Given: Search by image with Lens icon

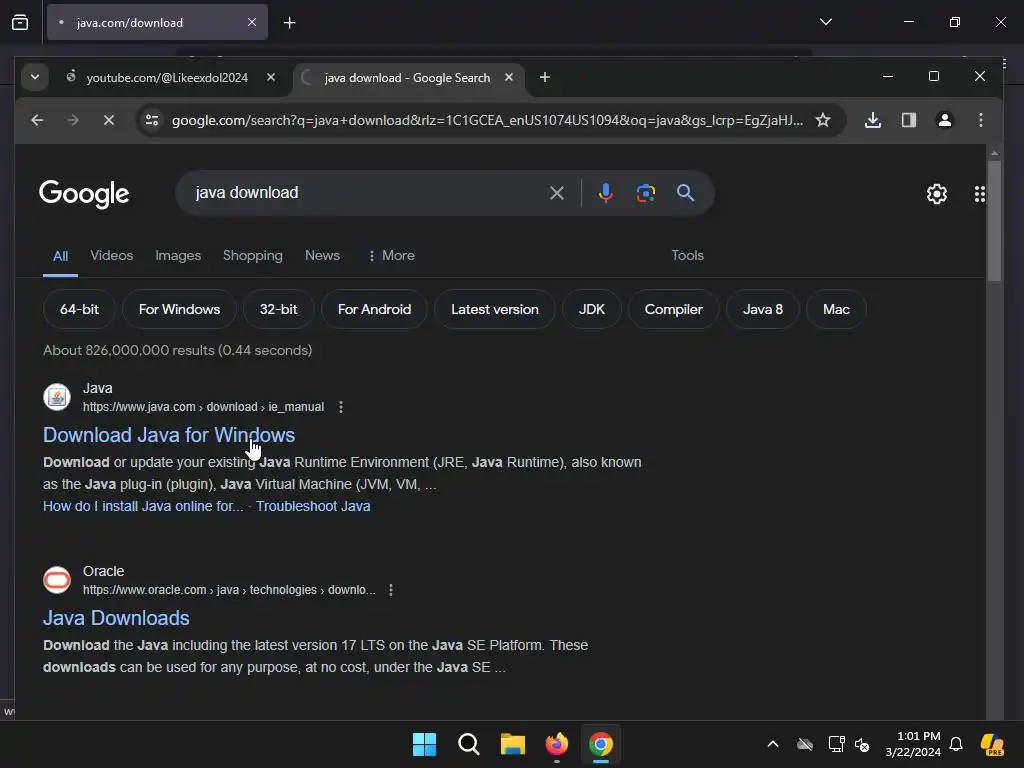Looking at the screenshot, I should 645,193.
